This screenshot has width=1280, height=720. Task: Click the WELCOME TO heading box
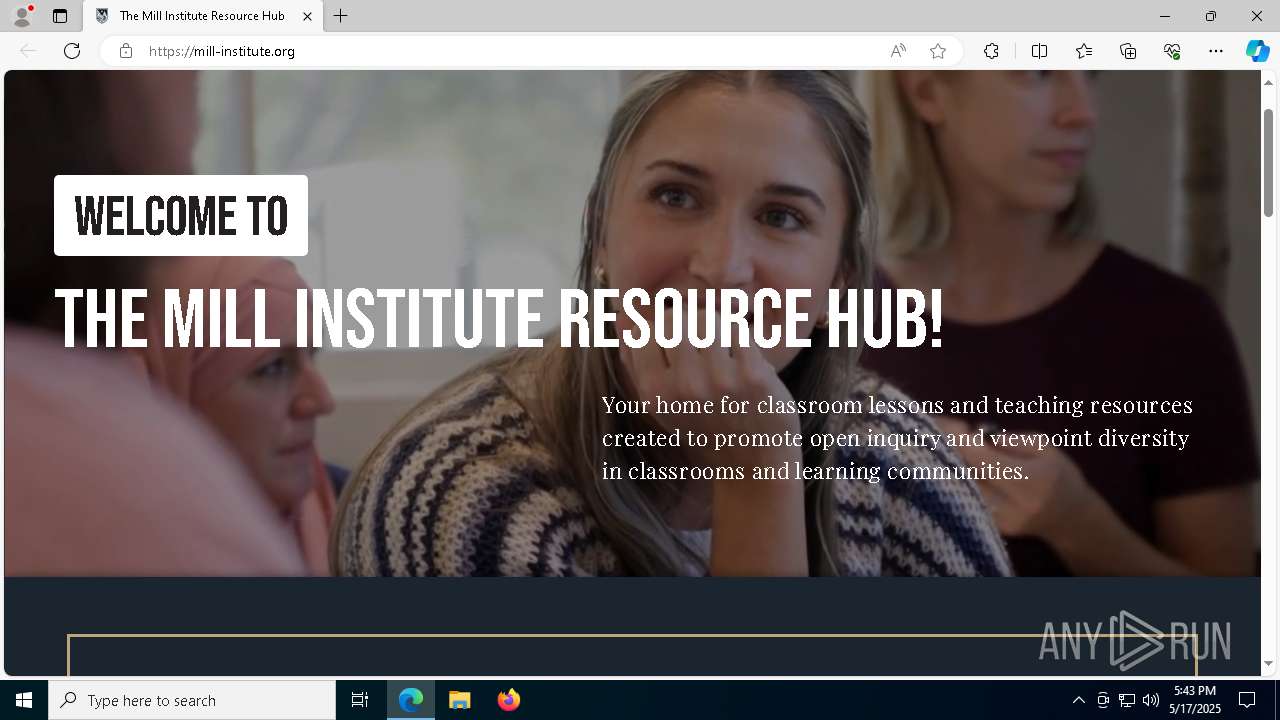181,216
